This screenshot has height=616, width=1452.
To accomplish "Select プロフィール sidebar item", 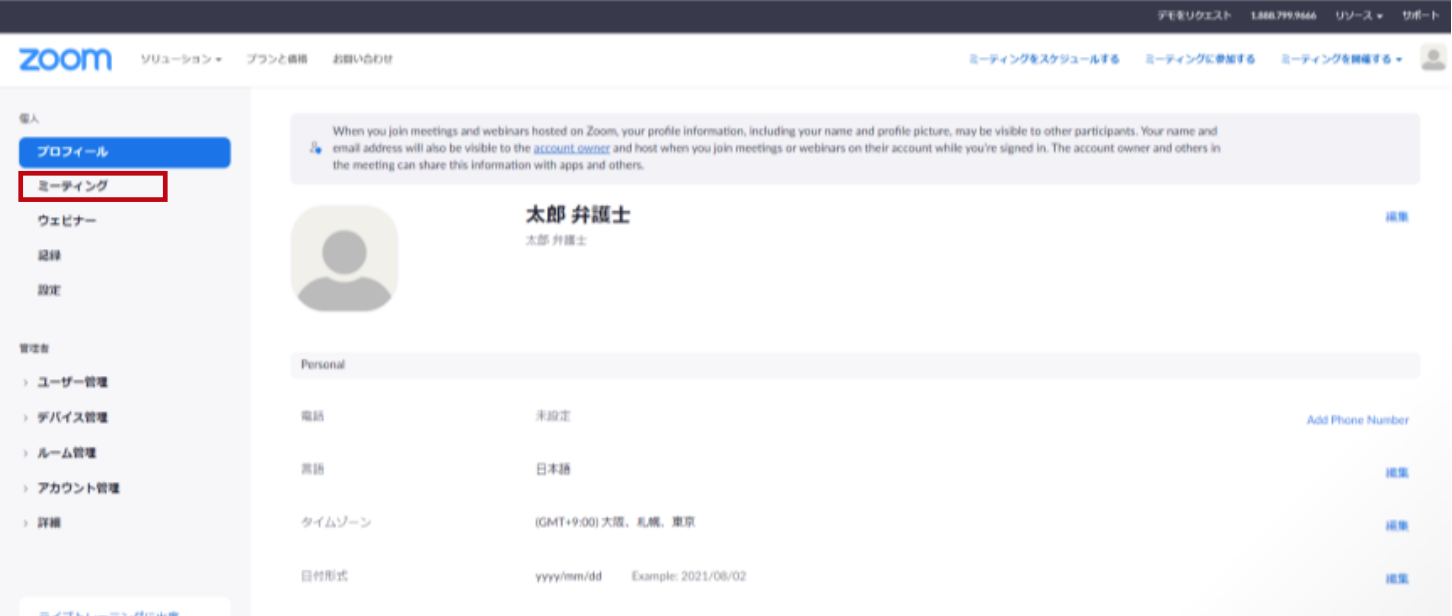I will point(72,152).
